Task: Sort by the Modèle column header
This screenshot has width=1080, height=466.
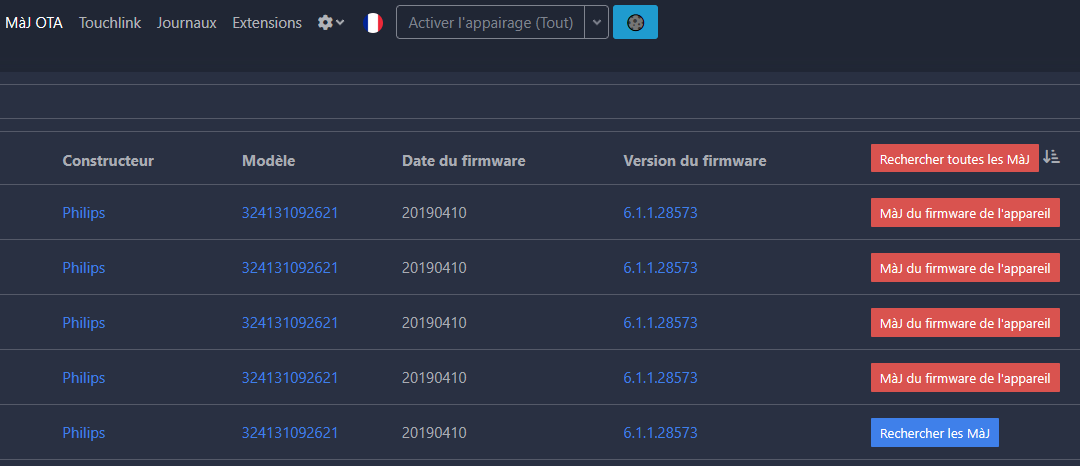Action: (x=269, y=160)
